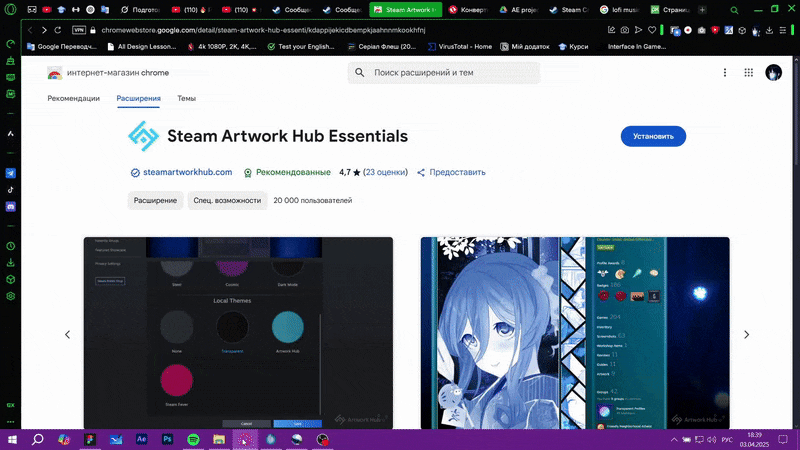Open the steamartworkhub.com developer link
The width and height of the screenshot is (800, 450).
(187, 172)
